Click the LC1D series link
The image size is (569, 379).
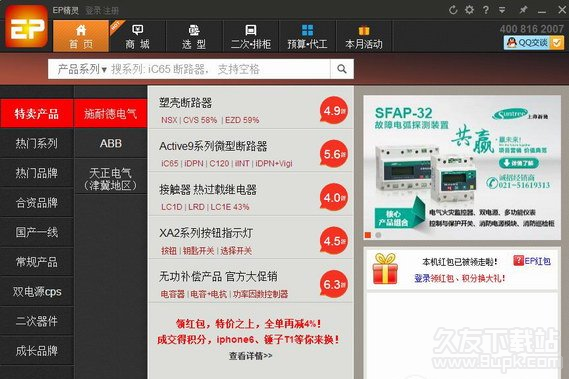pyautogui.click(x=172, y=207)
